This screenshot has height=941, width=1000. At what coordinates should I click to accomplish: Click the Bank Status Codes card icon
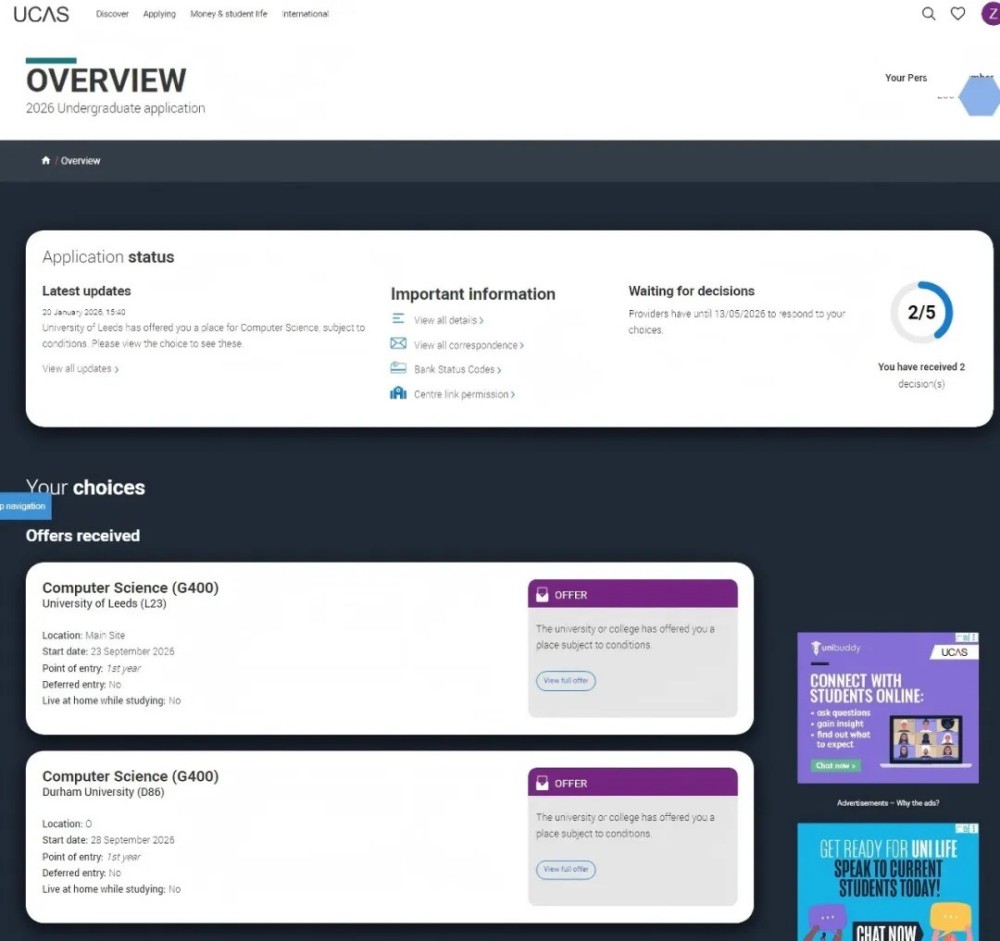coord(398,369)
